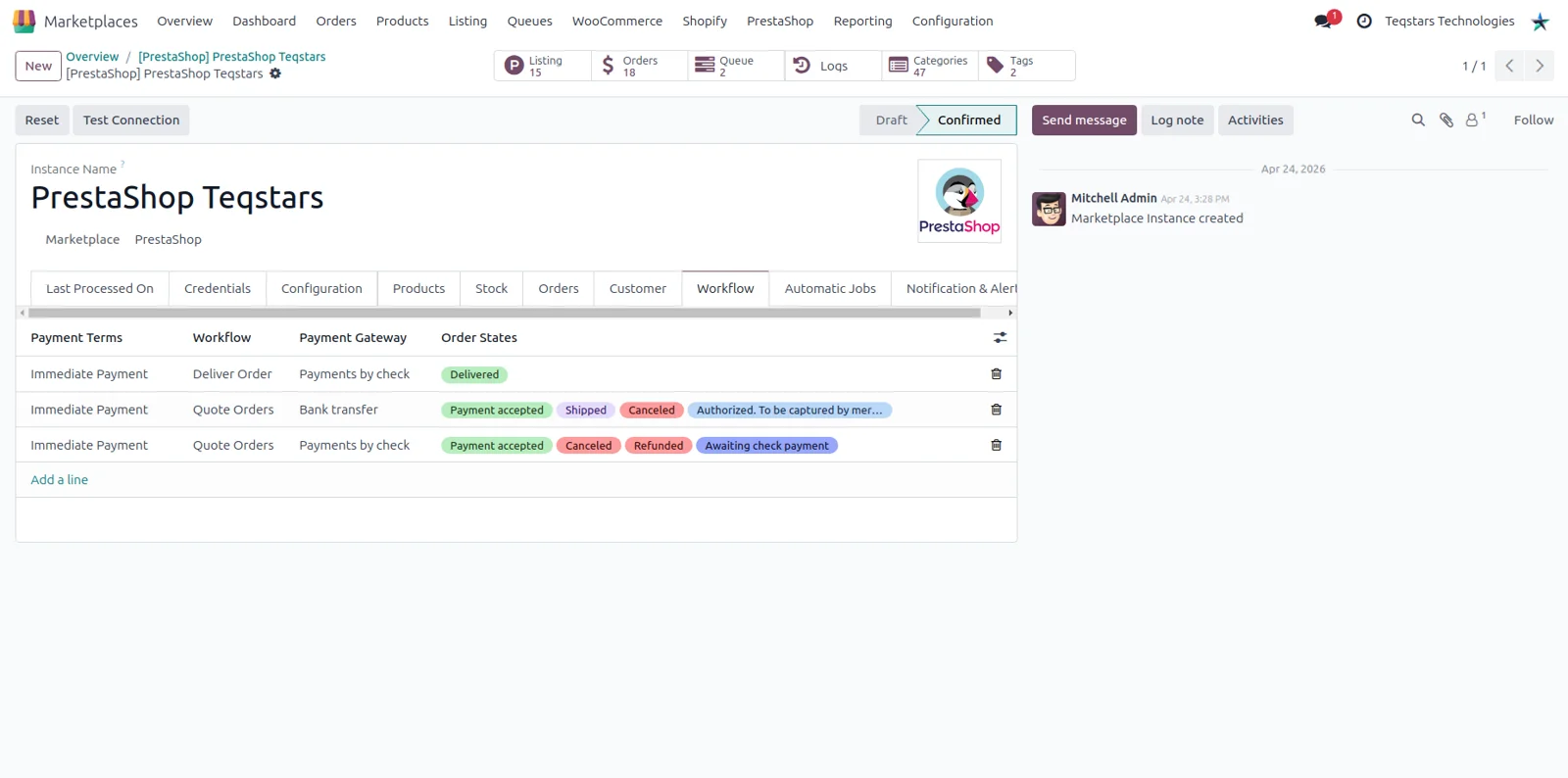The height and width of the screenshot is (778, 1568).
Task: Open the Queue 2 stat button
Action: pos(736,66)
